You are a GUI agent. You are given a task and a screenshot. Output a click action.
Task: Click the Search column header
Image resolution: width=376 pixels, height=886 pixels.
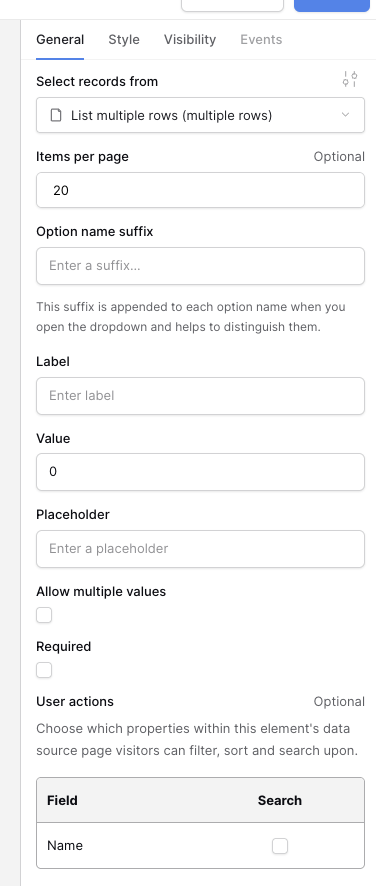point(280,800)
